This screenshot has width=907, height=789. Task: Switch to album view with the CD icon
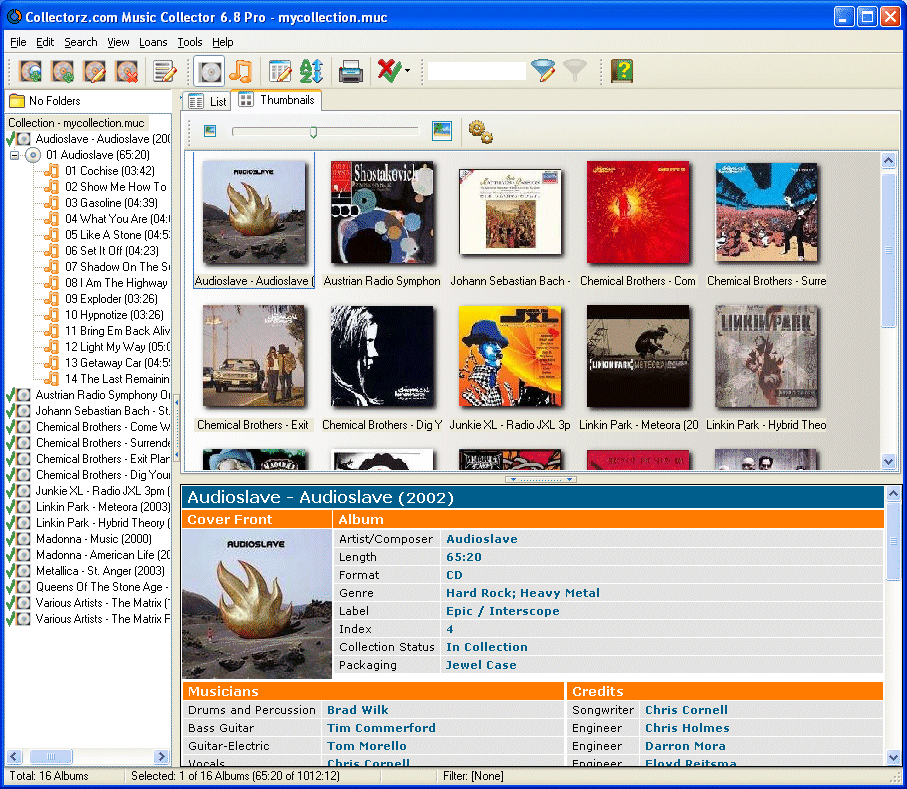tap(209, 72)
